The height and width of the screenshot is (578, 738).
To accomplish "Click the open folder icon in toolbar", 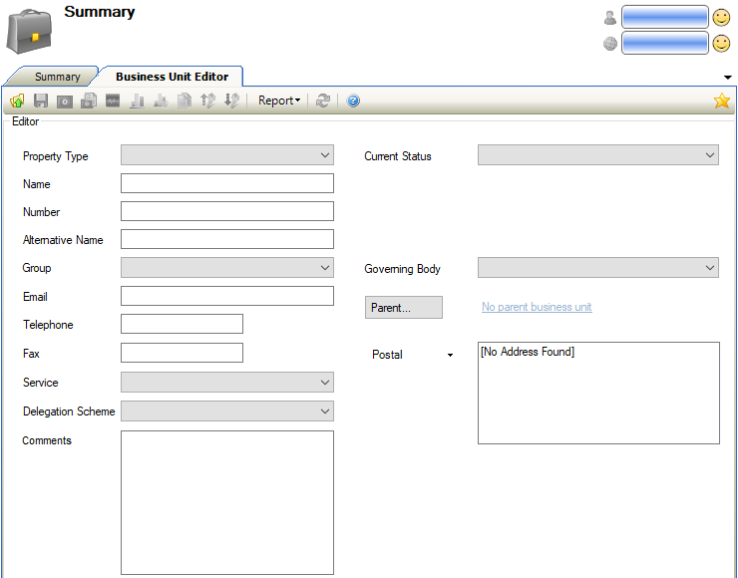I will (x=17, y=101).
